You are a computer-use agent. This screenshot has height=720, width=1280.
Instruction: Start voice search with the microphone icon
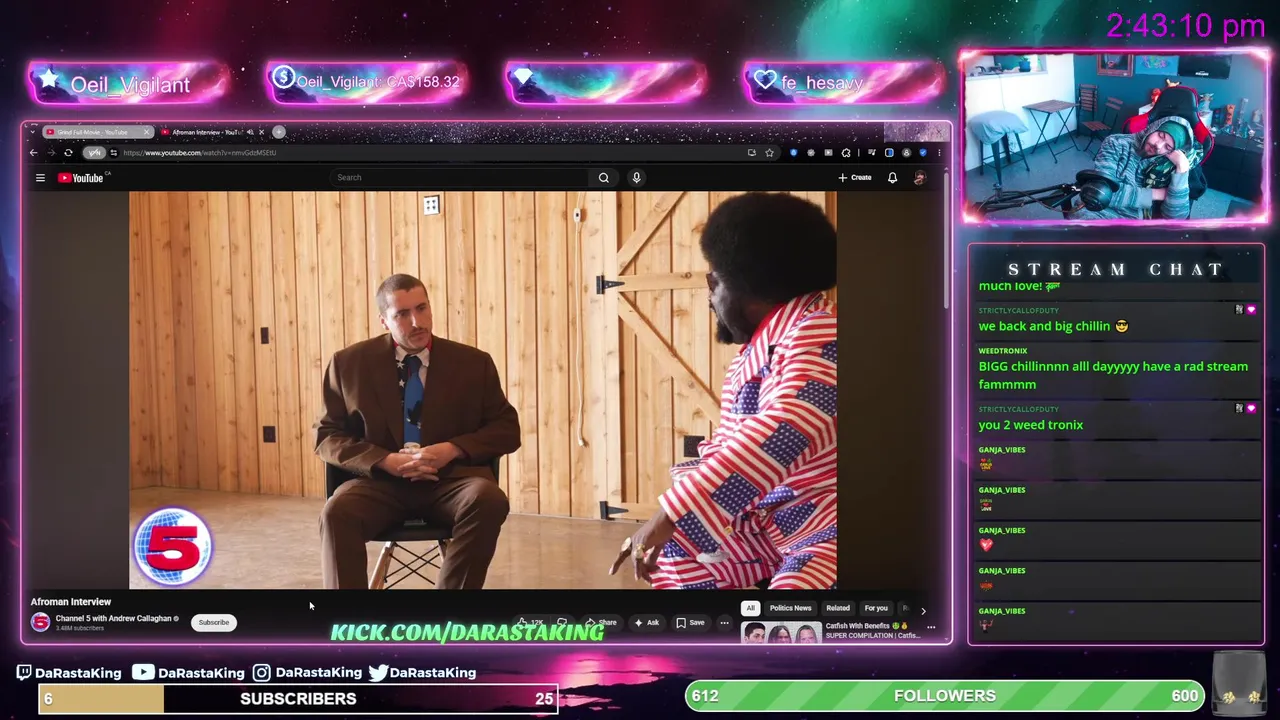636,177
